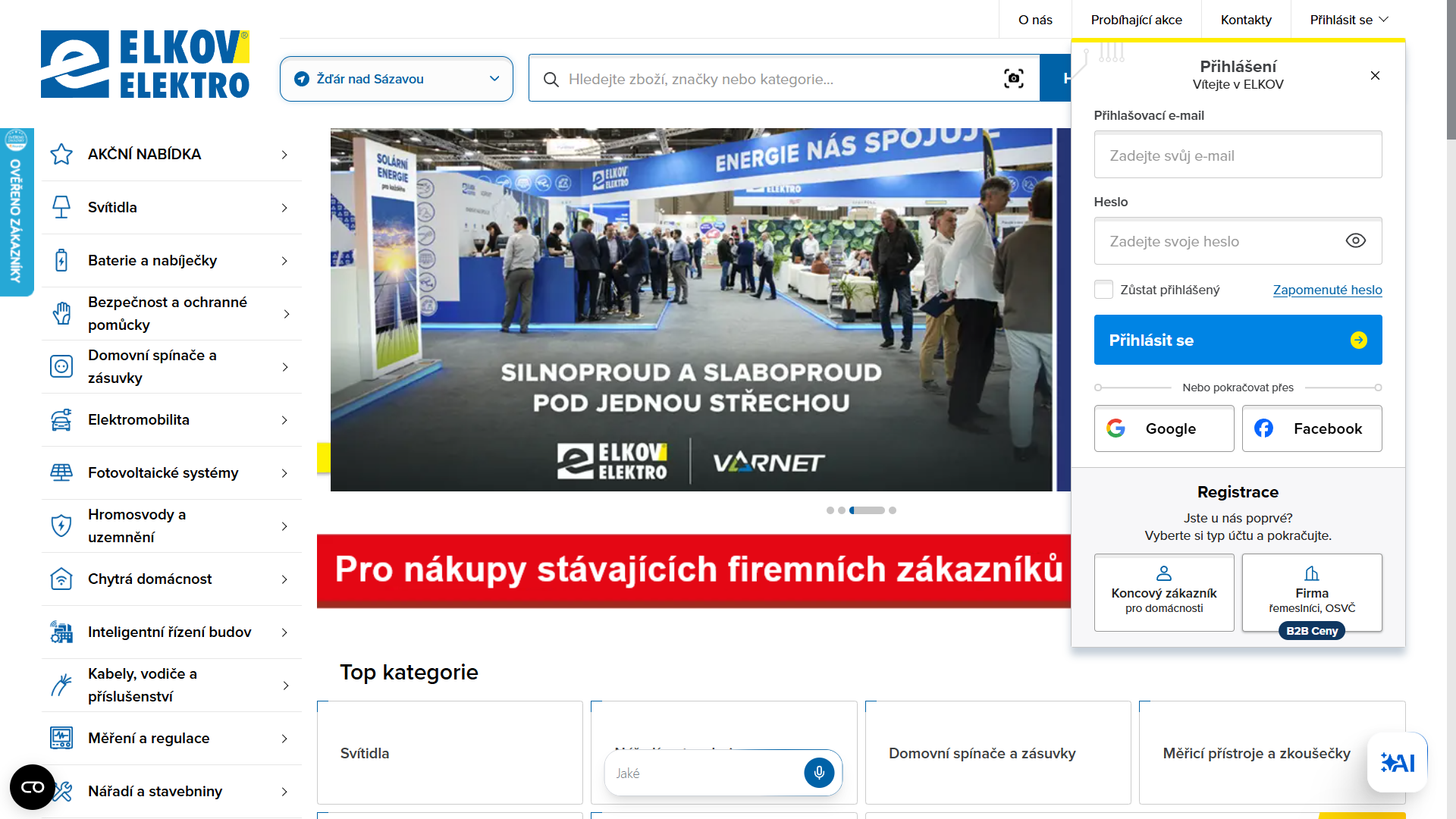Open the AI assistant button
The image size is (1456, 819).
[x=1398, y=762]
